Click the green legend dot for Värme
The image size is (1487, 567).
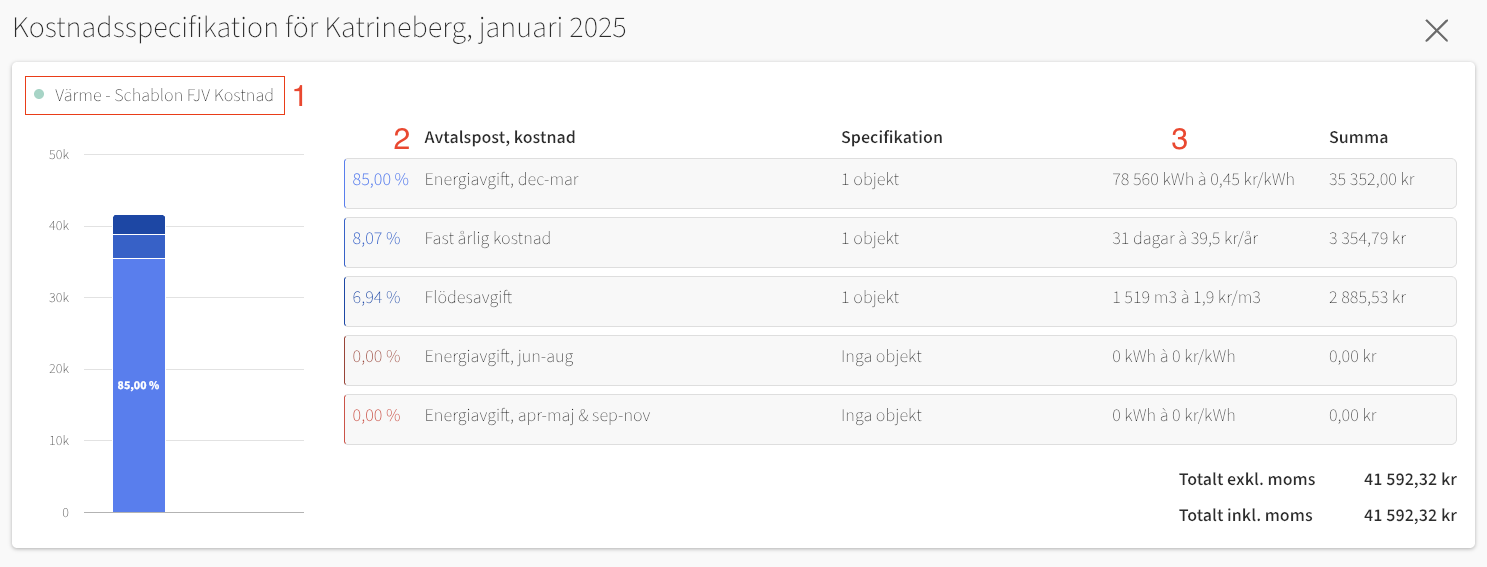pos(39,96)
